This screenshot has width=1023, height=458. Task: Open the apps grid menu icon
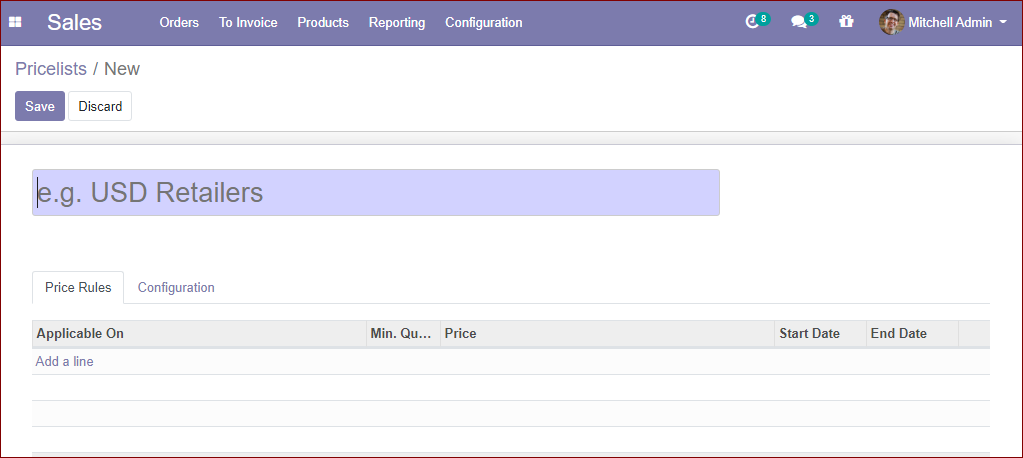pos(15,22)
